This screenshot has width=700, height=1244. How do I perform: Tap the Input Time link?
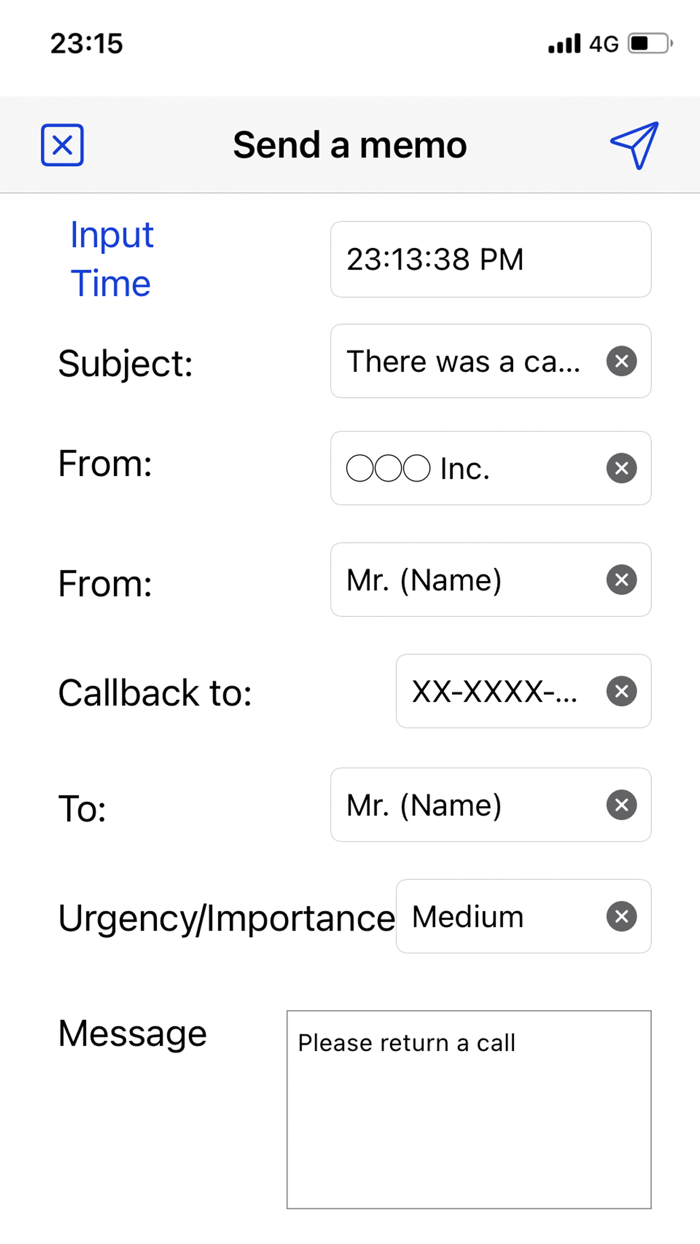(111, 259)
